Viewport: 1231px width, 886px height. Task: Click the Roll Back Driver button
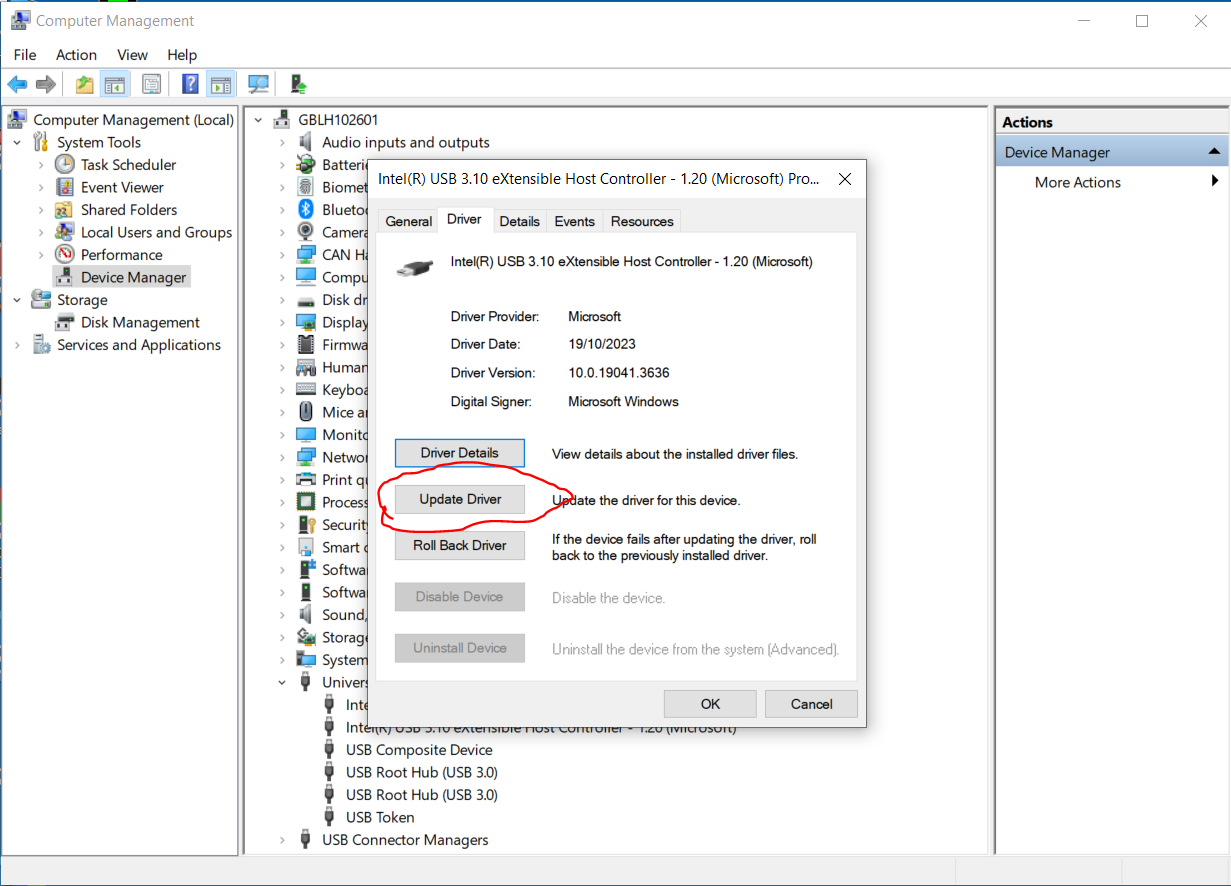click(x=459, y=545)
